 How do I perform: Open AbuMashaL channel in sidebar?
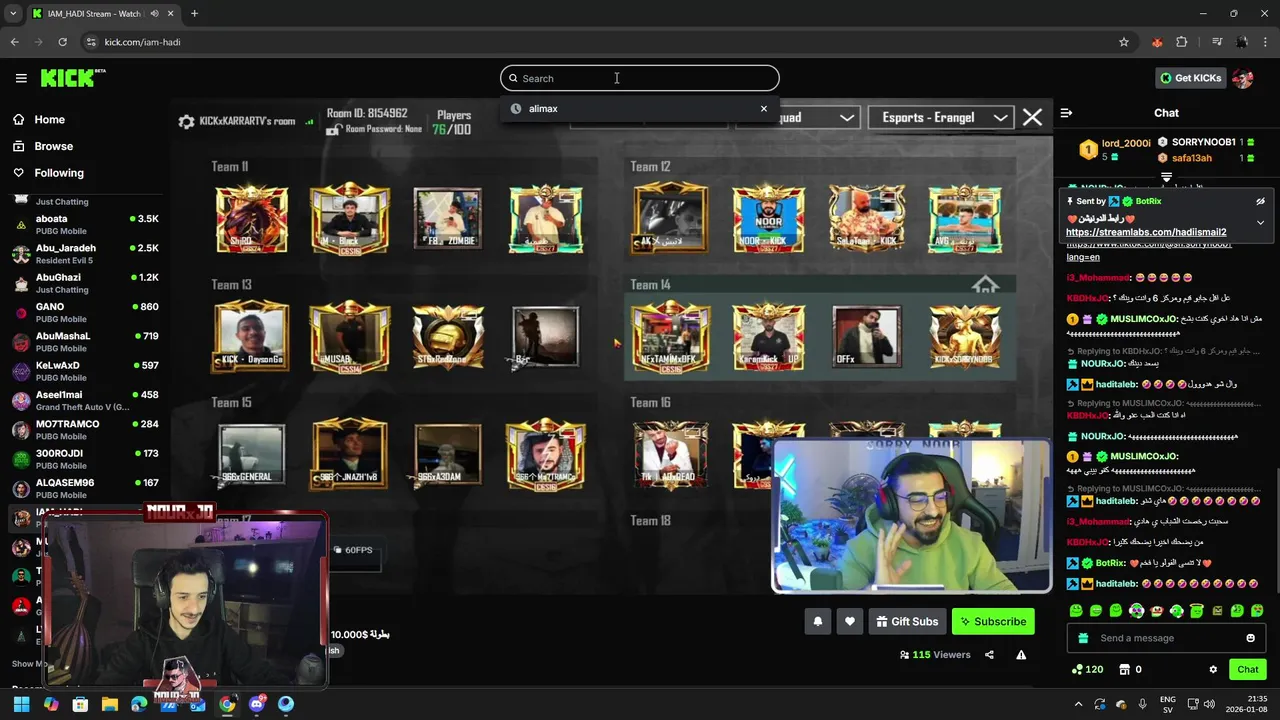pyautogui.click(x=85, y=341)
